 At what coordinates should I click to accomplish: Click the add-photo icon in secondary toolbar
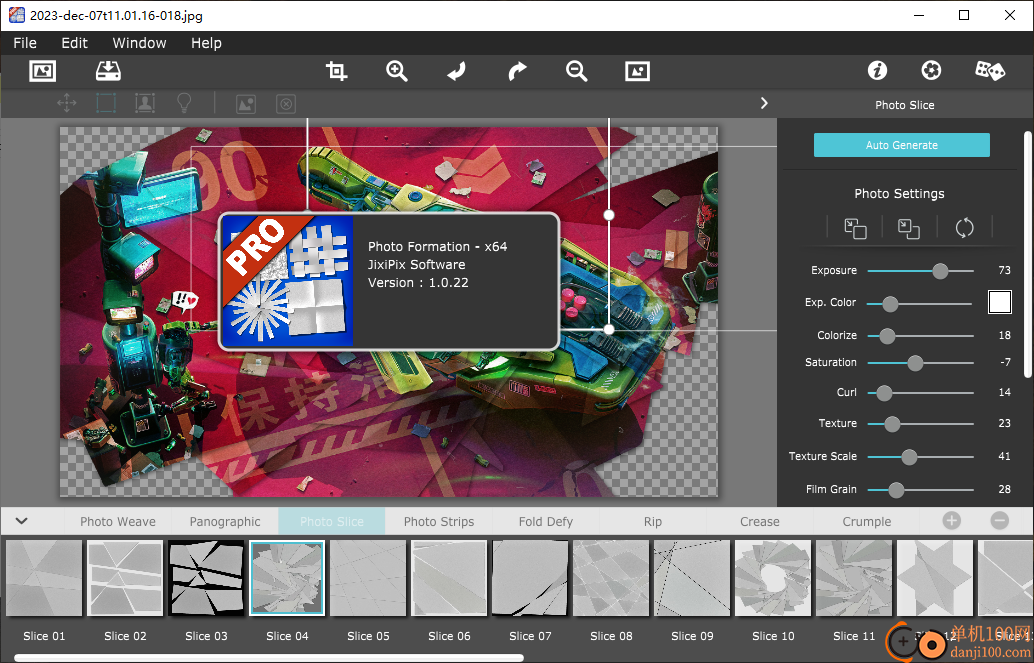pyautogui.click(x=246, y=104)
